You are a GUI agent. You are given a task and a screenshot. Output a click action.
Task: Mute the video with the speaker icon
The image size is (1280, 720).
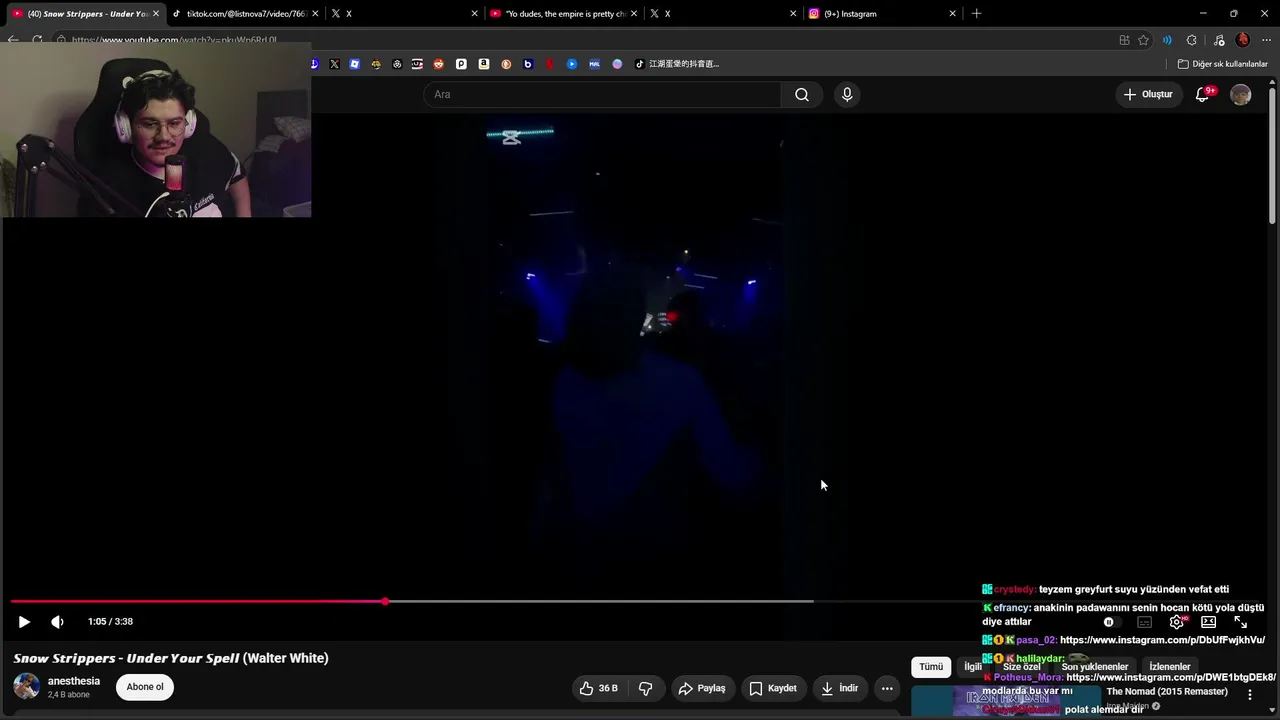point(57,622)
